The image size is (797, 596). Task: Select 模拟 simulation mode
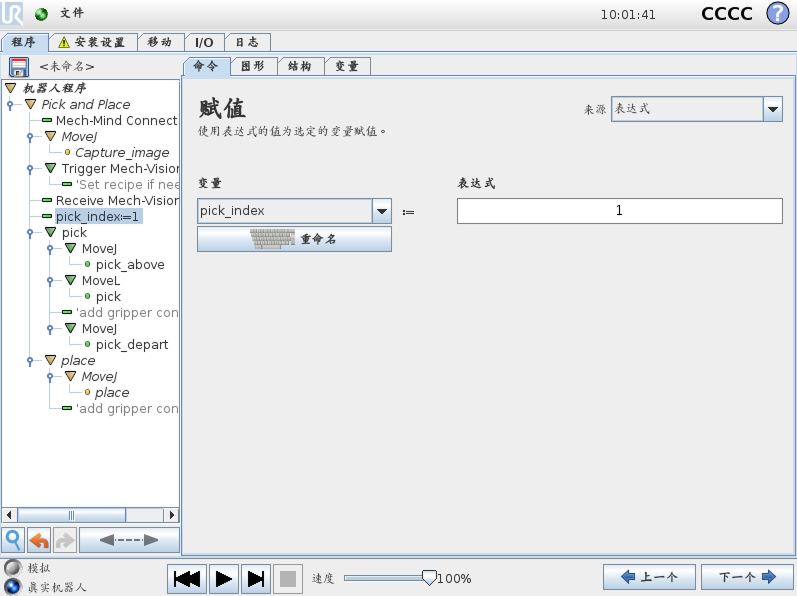coord(13,568)
